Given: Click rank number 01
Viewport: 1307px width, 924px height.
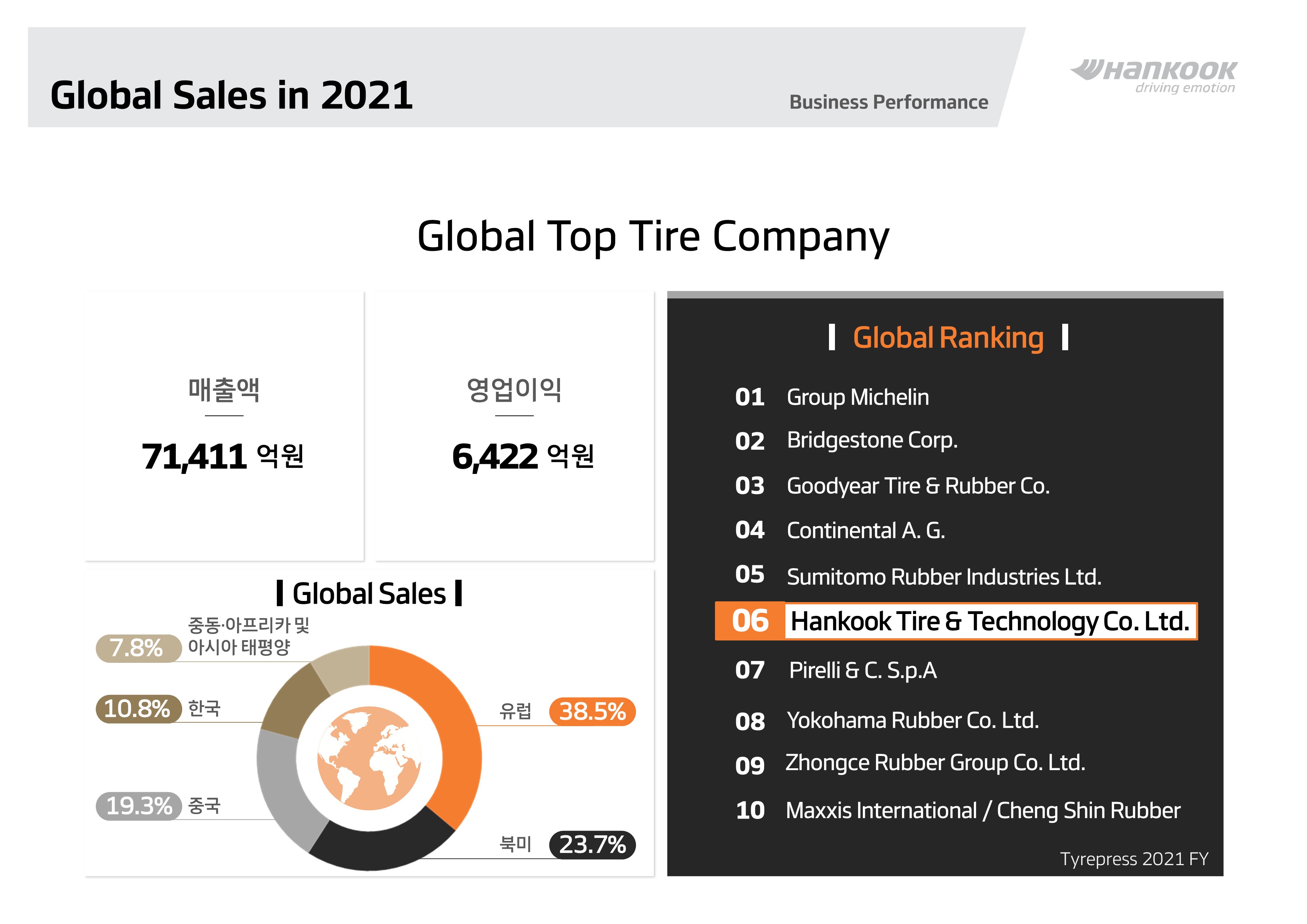Looking at the screenshot, I should (750, 398).
